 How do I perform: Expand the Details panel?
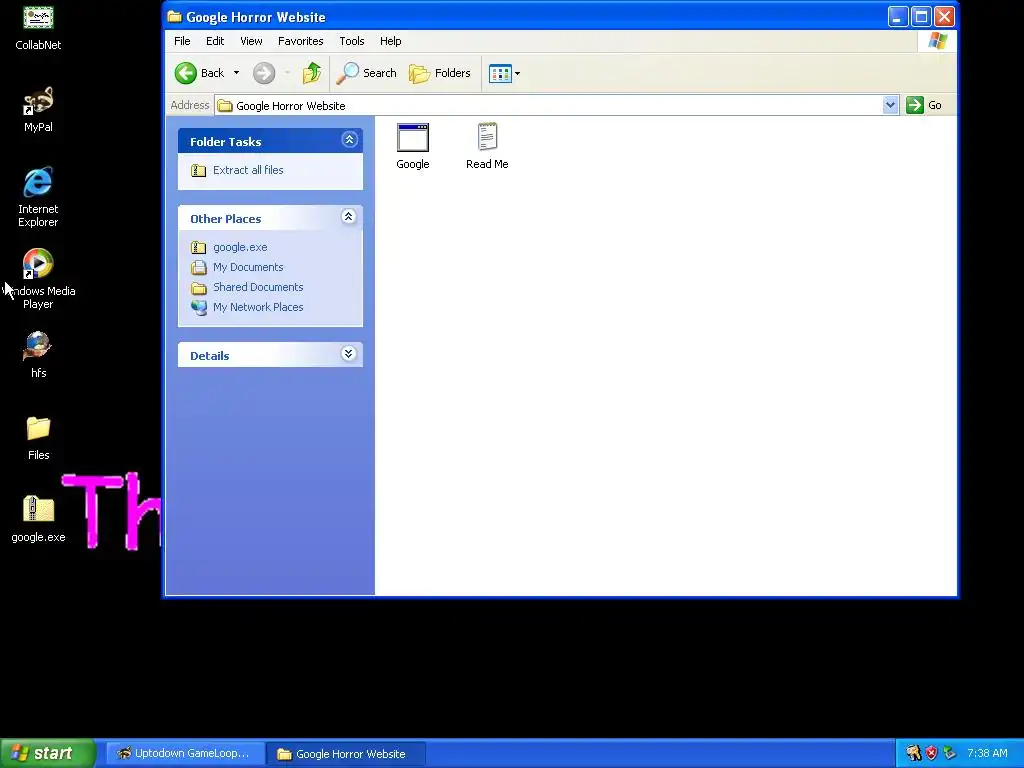click(x=349, y=354)
